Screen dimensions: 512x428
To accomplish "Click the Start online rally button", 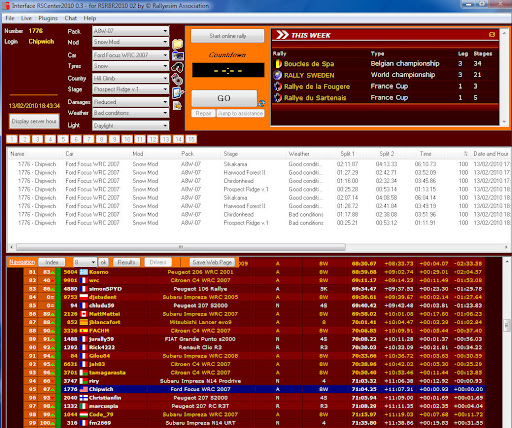I will pyautogui.click(x=228, y=36).
